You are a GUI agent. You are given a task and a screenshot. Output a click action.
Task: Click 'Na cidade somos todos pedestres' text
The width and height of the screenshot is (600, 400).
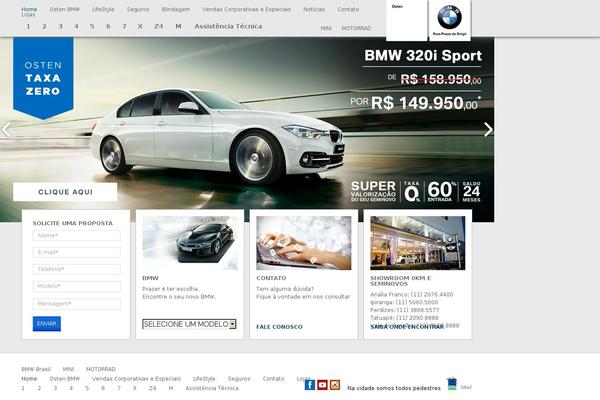[394, 388]
